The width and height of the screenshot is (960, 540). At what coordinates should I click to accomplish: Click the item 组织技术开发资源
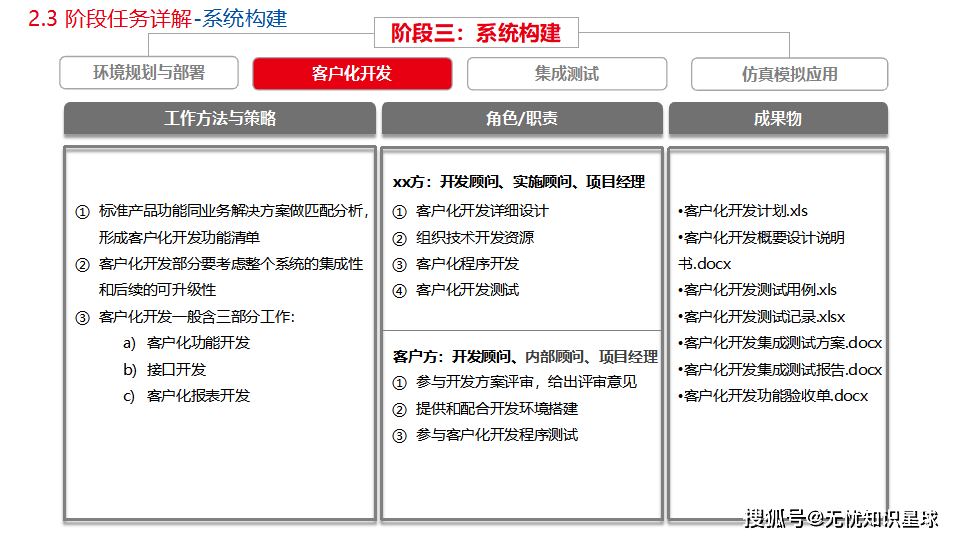(474, 238)
